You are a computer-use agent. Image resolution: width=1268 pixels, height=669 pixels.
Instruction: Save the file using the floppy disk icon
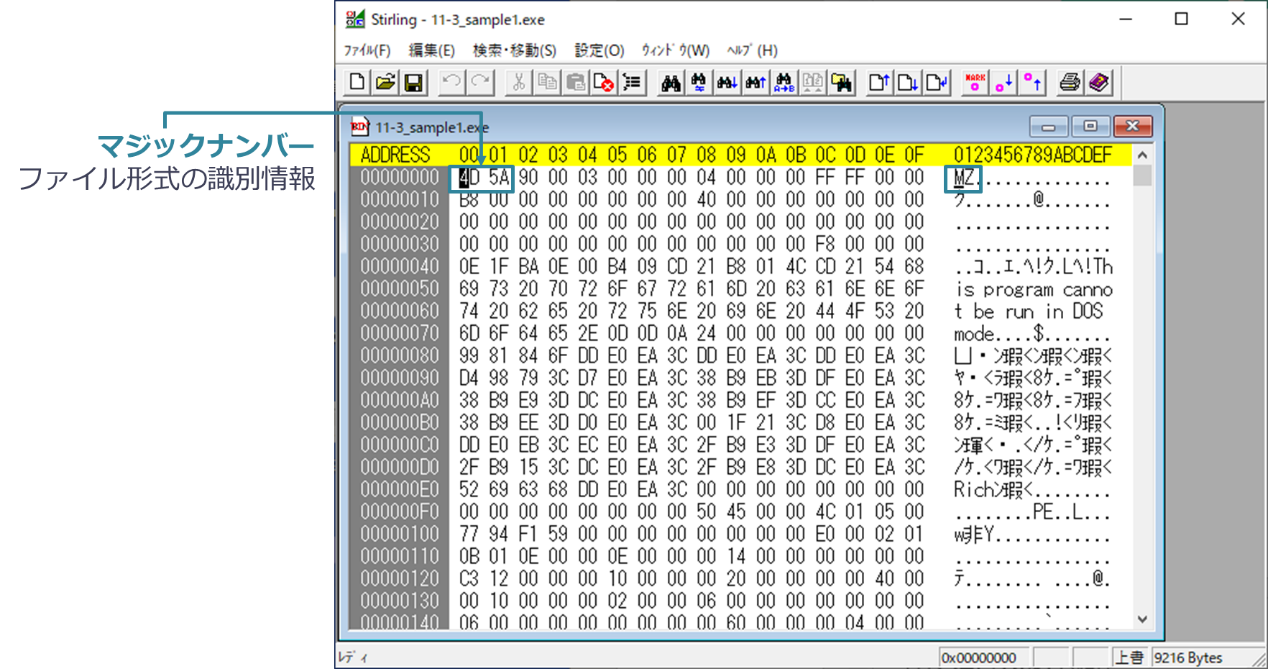click(412, 83)
